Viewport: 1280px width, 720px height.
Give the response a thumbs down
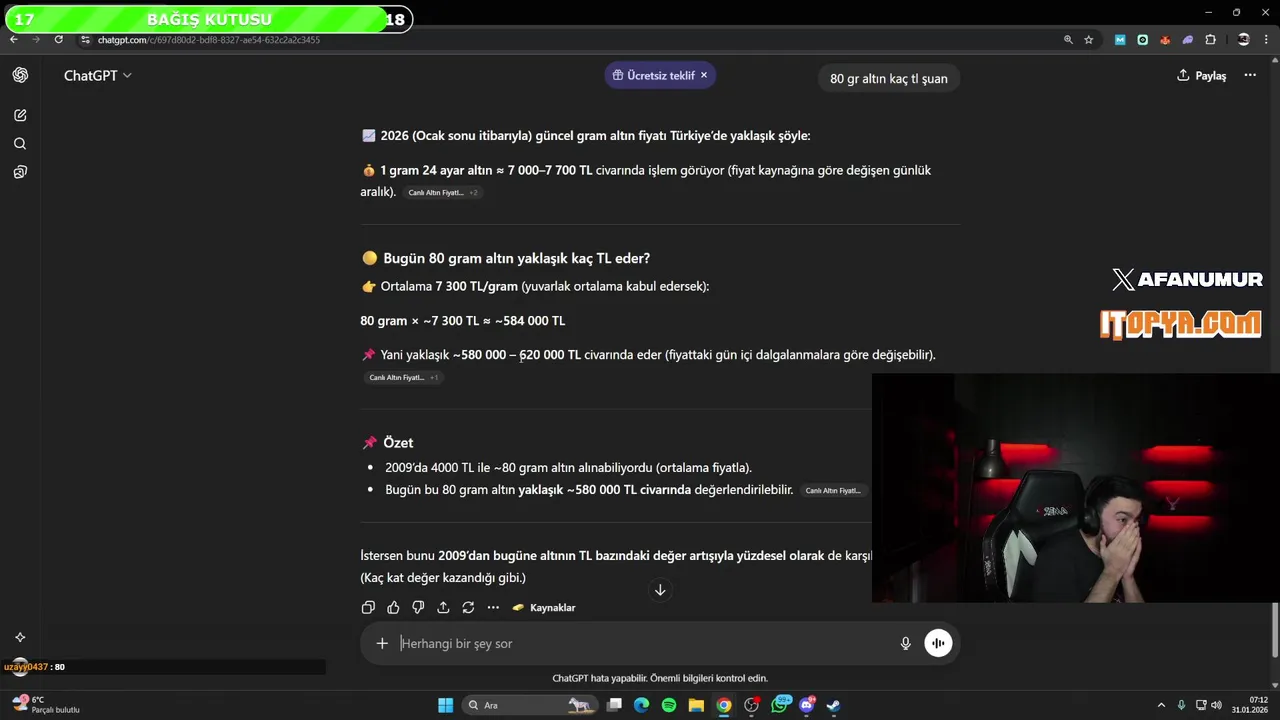pyautogui.click(x=418, y=607)
